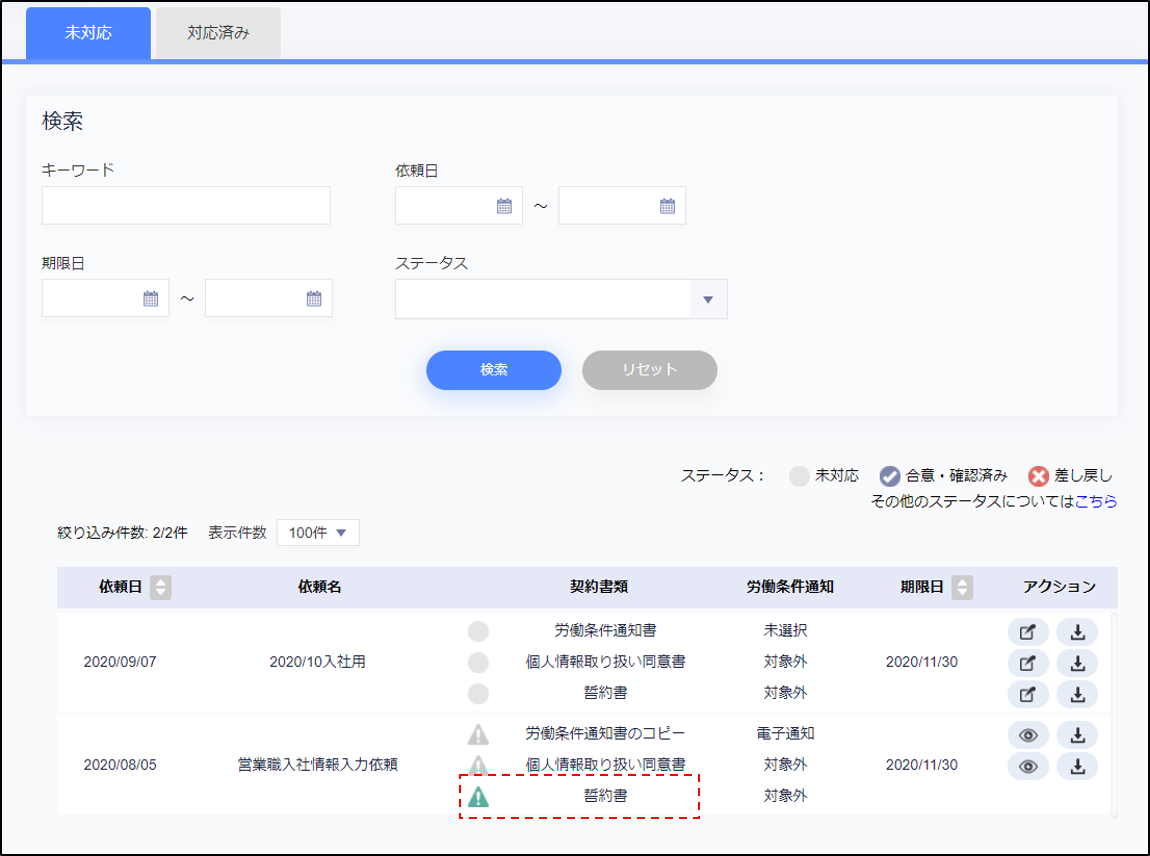Open calendar for 依頼日 start date
The height and width of the screenshot is (856, 1150).
point(504,206)
